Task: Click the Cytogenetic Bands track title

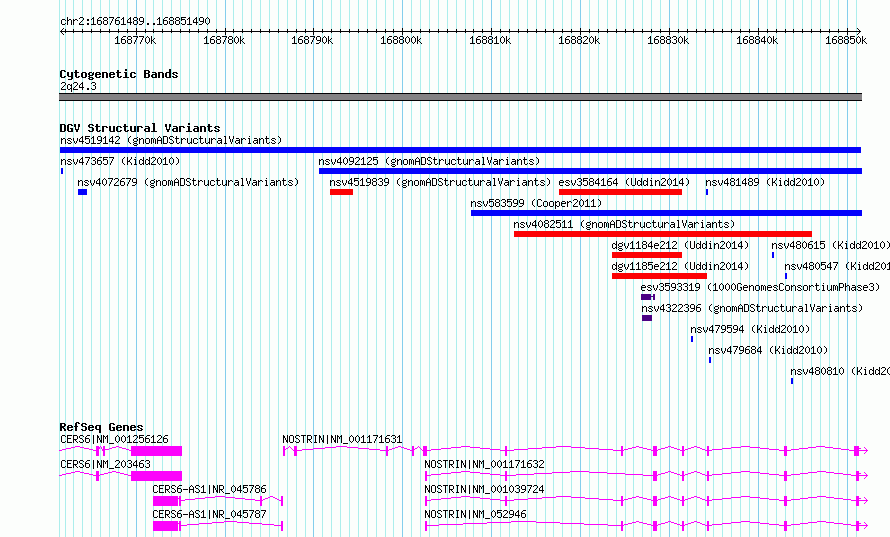Action: click(x=119, y=74)
